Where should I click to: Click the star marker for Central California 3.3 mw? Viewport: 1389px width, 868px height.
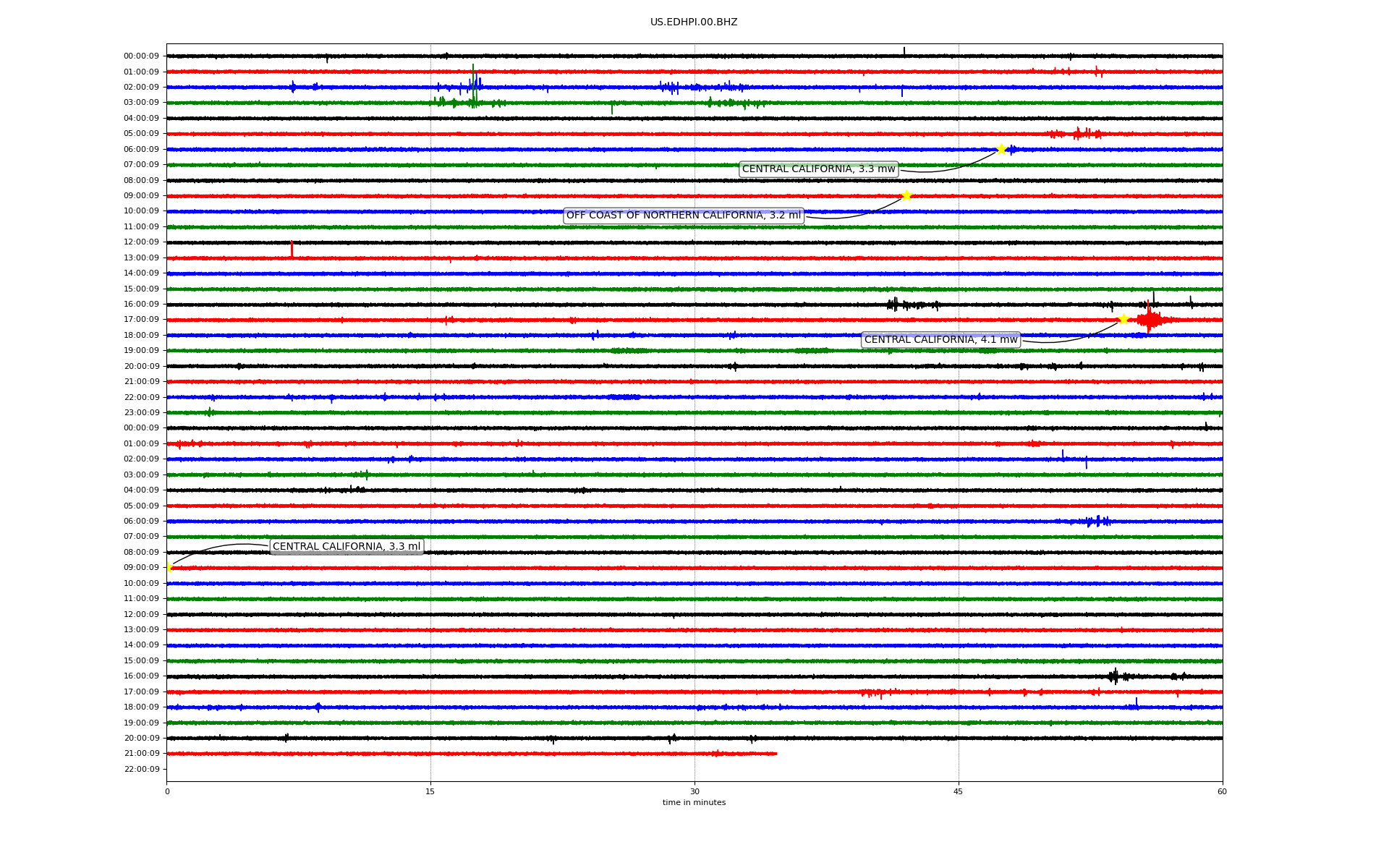tap(1001, 149)
